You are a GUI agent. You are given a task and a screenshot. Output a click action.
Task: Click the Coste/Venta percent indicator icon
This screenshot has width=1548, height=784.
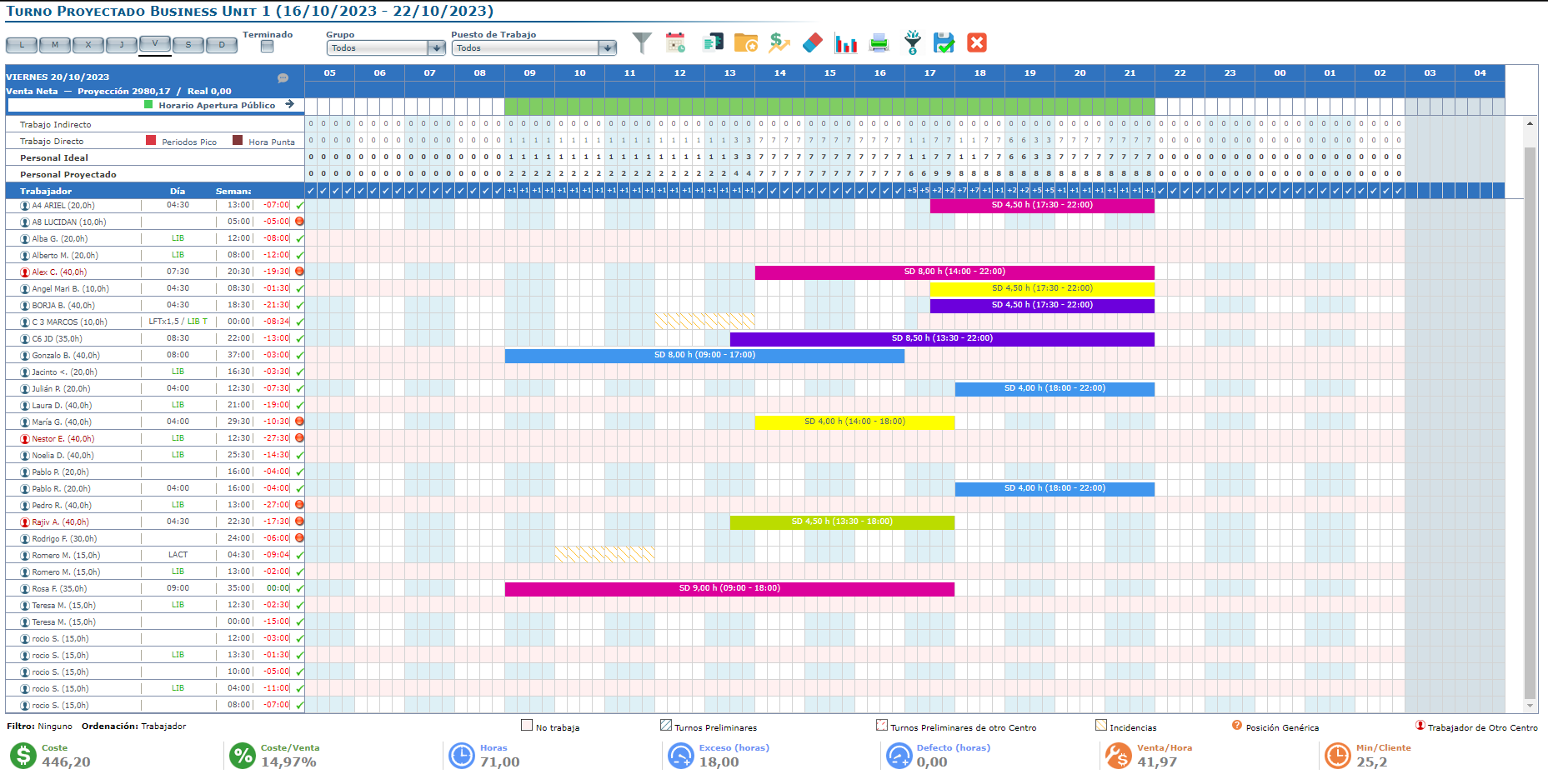point(243,756)
